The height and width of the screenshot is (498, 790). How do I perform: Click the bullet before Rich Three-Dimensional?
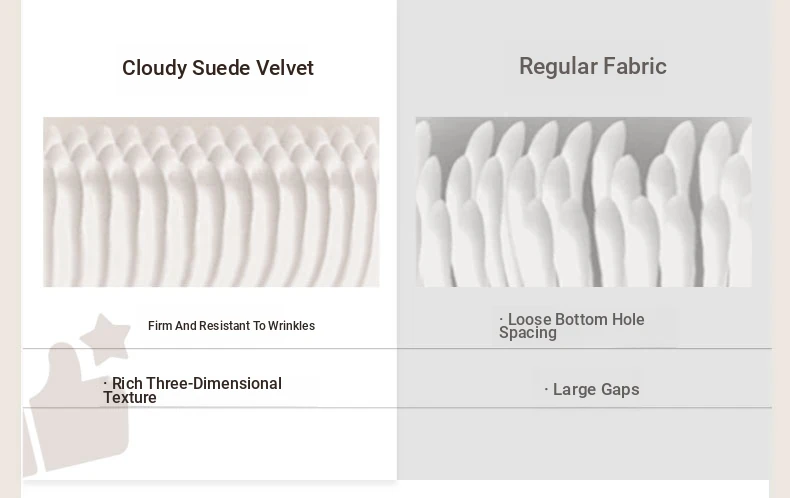tap(105, 383)
